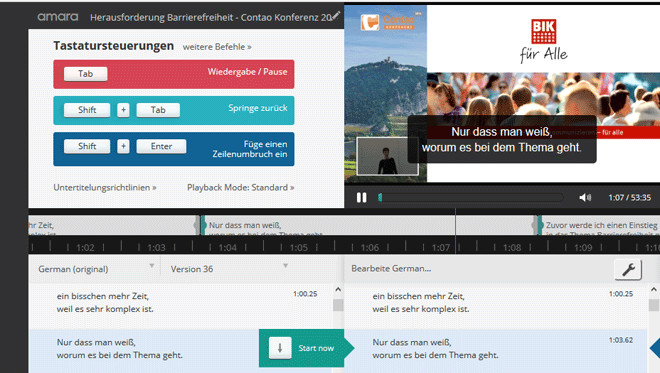Image resolution: width=660 pixels, height=373 pixels.
Task: Click Shift key in blue Zeilenumbruch row
Action: (x=87, y=146)
